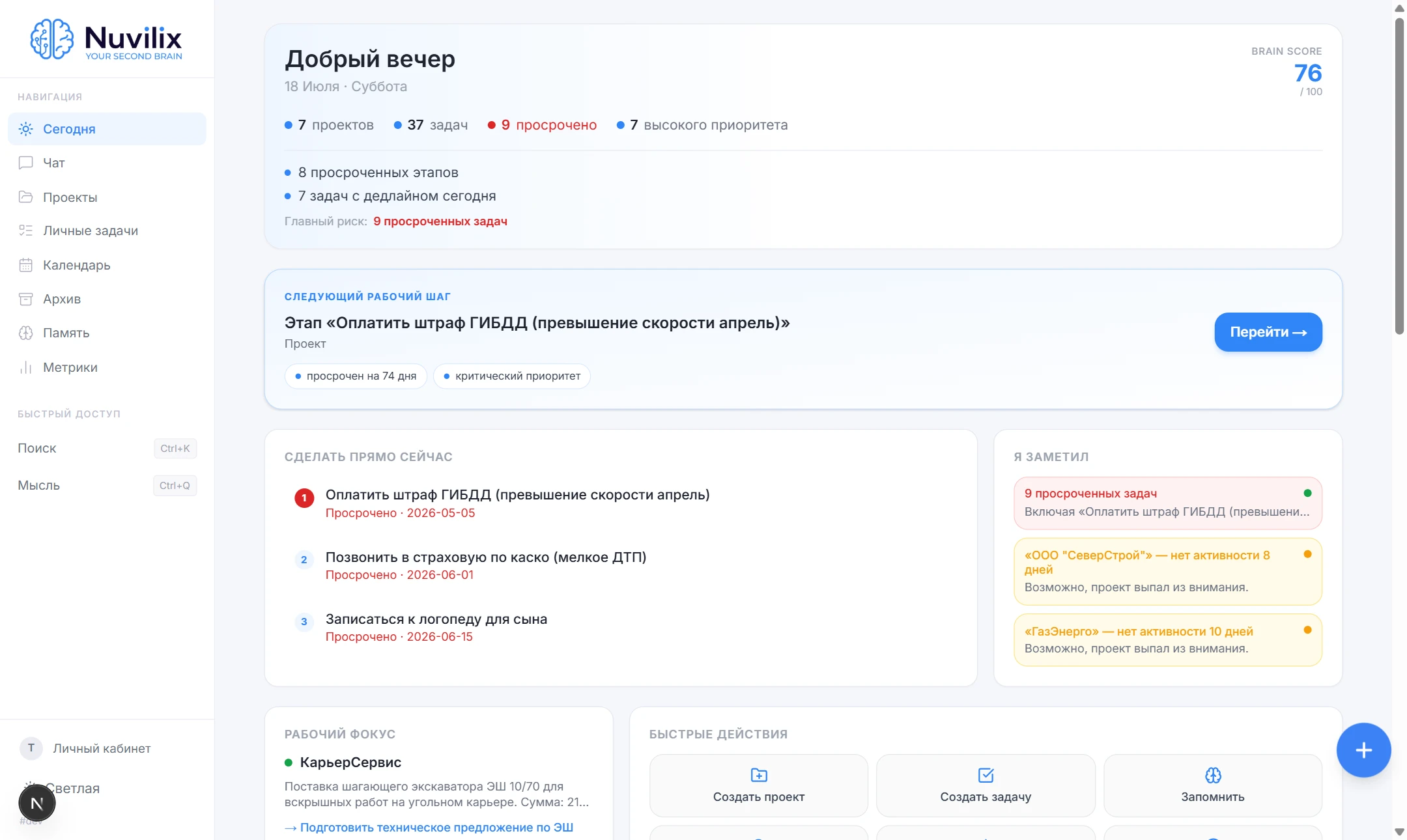Open Мысль quick access
Screen dimensions: 1407x840
pos(107,485)
